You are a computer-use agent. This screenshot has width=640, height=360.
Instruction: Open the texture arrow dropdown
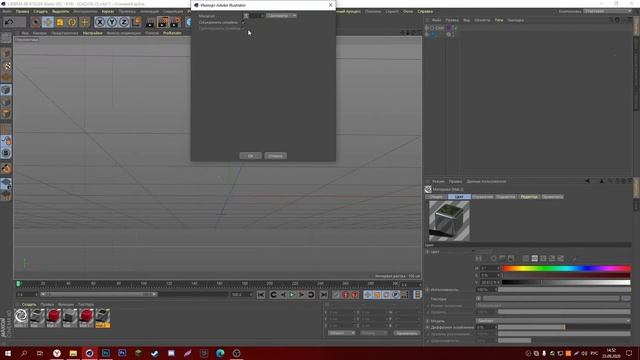tap(478, 298)
